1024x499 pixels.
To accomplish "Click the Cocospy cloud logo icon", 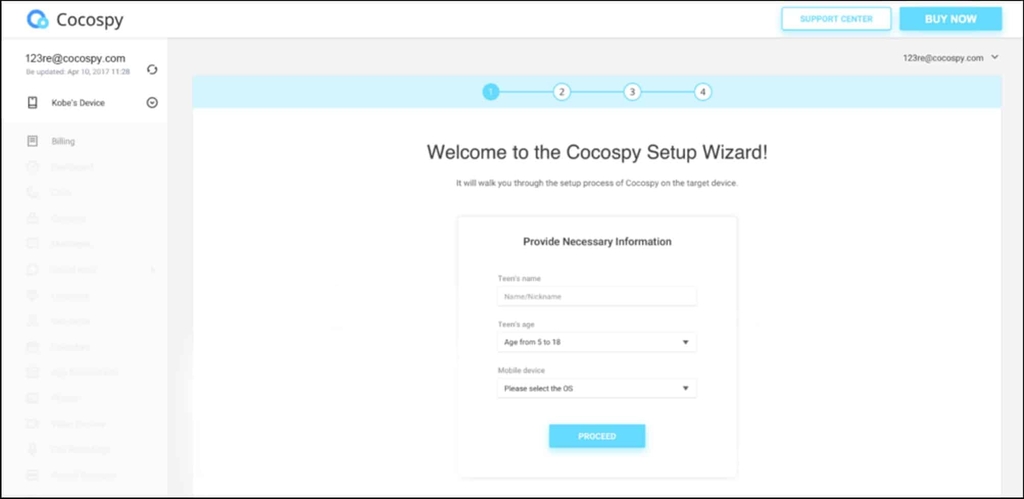I will [x=38, y=20].
